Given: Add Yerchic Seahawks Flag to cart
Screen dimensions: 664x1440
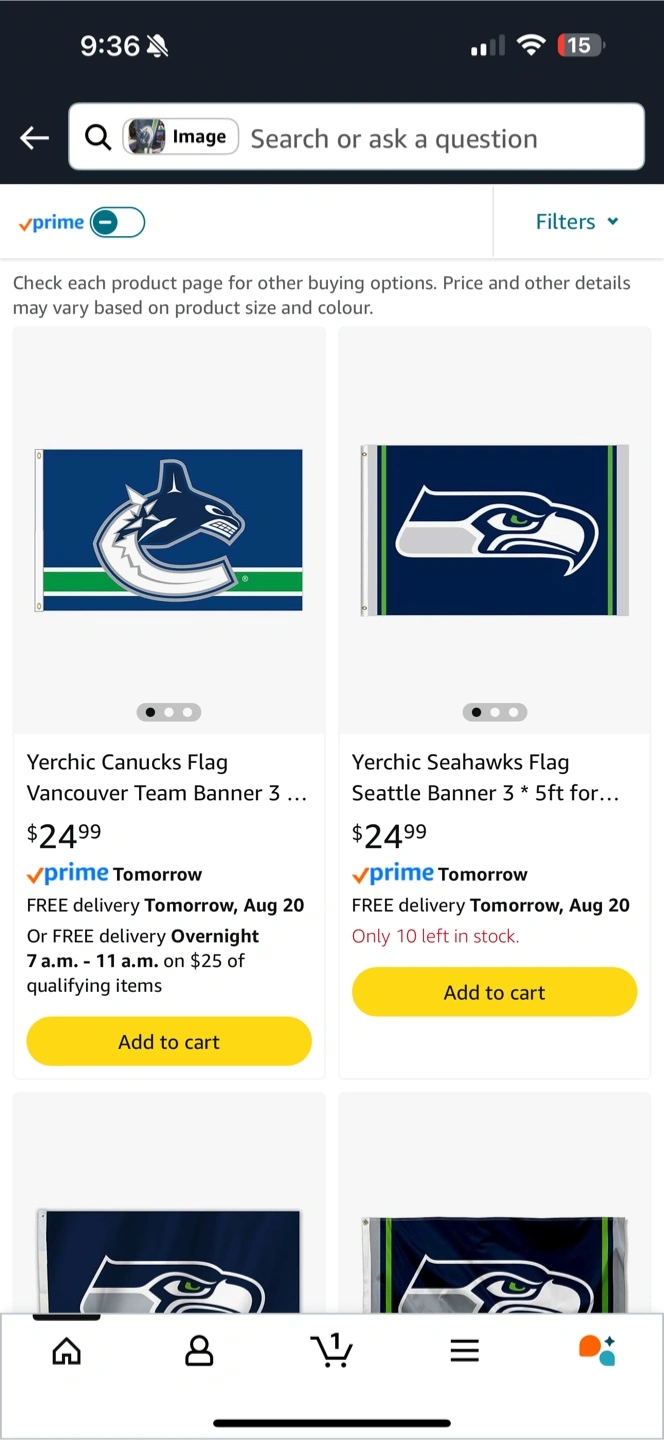Looking at the screenshot, I should tap(494, 993).
